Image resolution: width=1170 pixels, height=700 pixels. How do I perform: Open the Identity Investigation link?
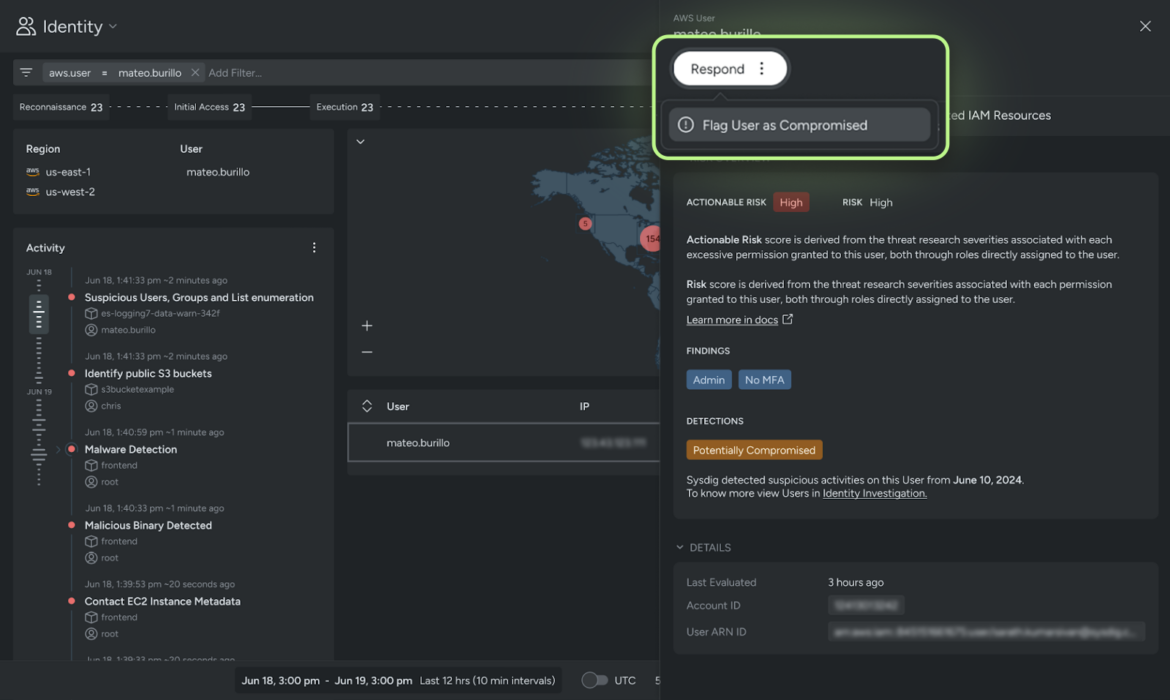pos(875,493)
